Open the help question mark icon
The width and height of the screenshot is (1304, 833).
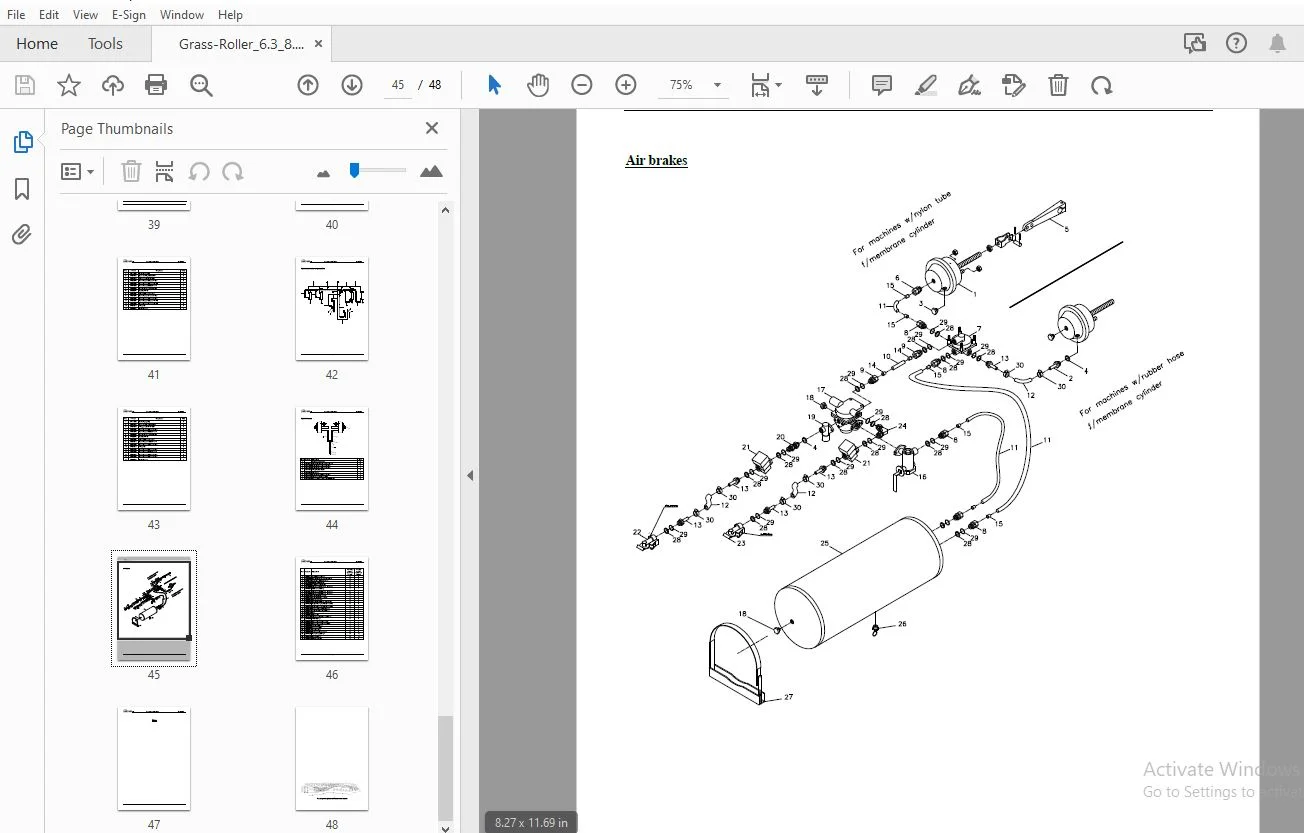tap(1237, 44)
